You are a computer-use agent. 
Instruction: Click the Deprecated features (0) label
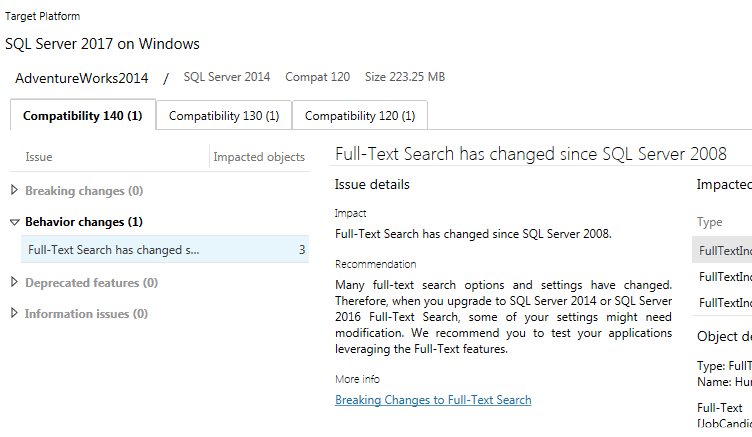pos(91,283)
